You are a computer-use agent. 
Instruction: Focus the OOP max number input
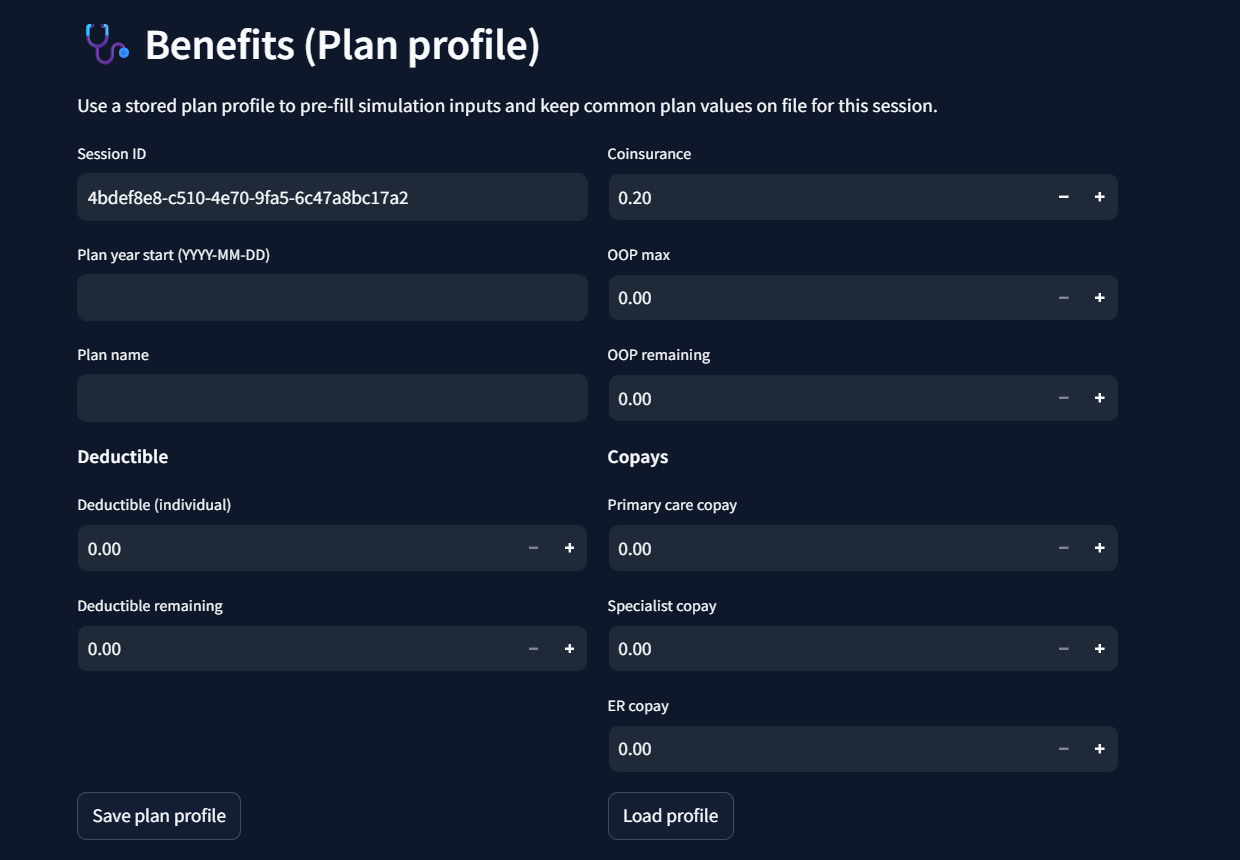[827, 298]
